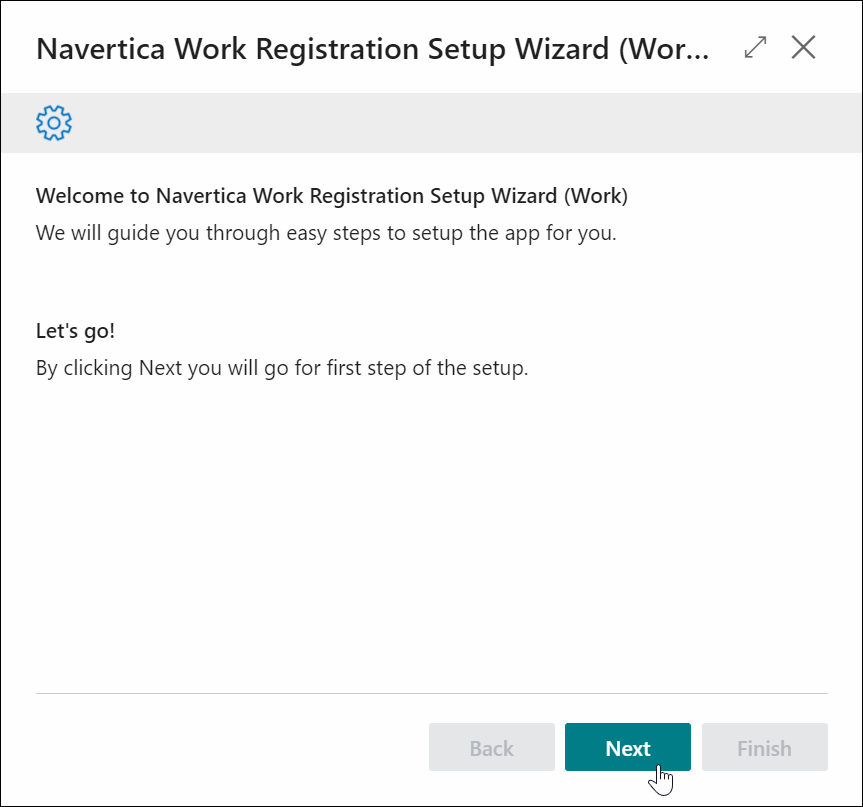Select the 'Welcome to Navertica Work Registration' heading
This screenshot has width=863, height=807.
332,196
